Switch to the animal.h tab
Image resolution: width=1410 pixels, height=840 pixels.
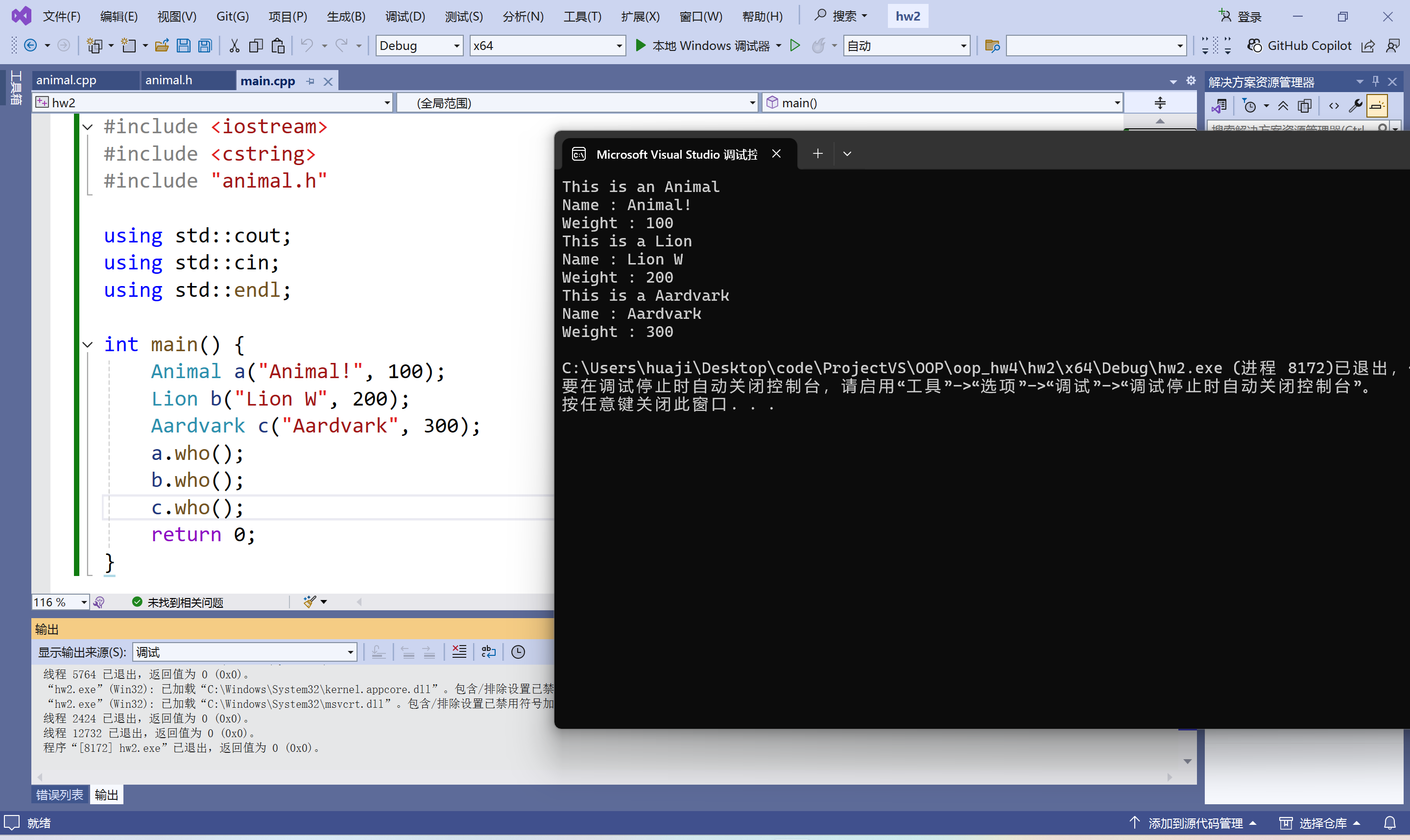pyautogui.click(x=168, y=80)
